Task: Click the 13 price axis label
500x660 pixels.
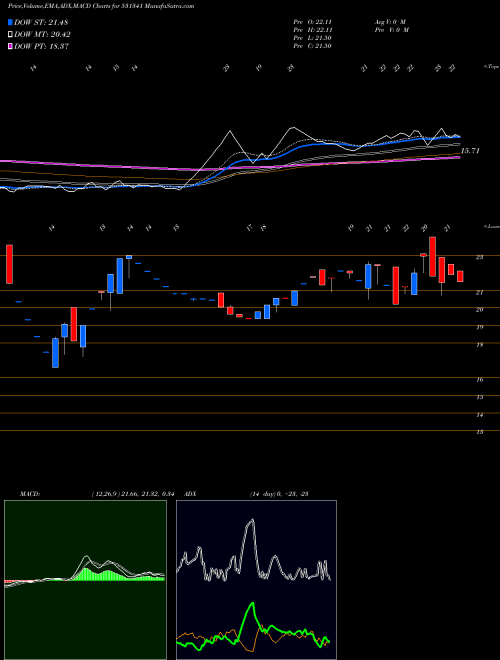Action: point(479,432)
